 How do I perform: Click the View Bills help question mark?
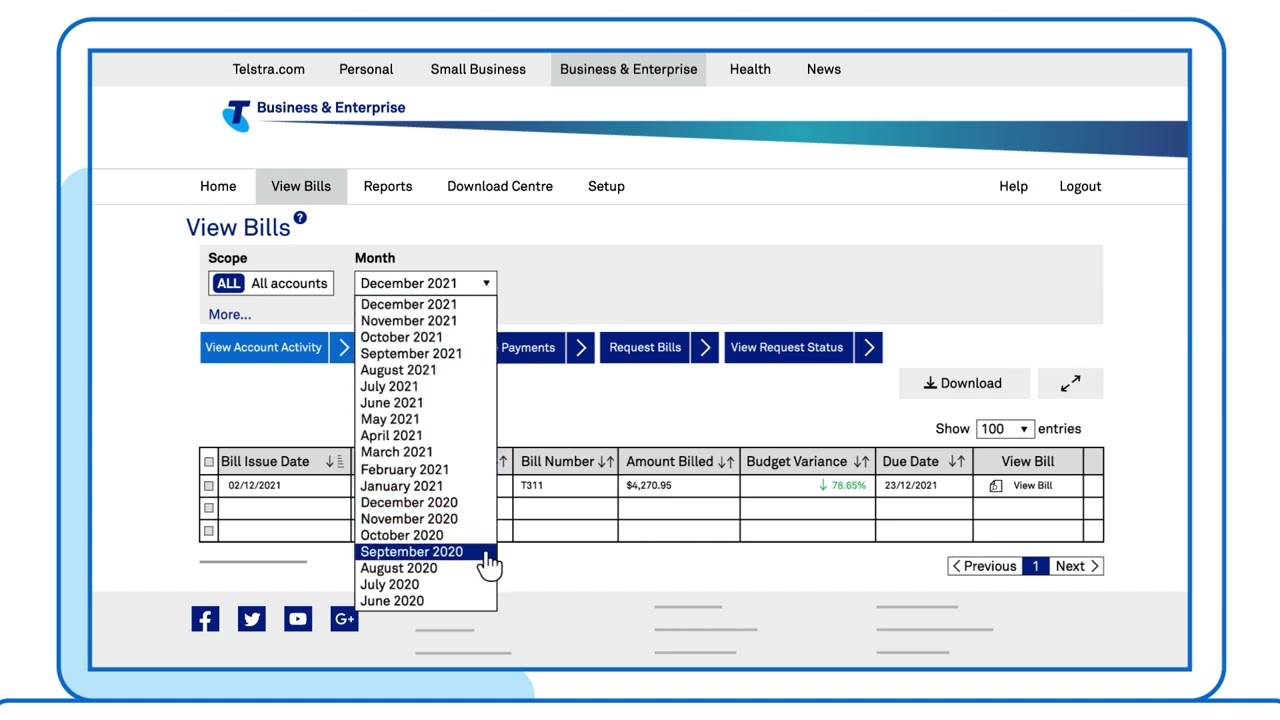coord(300,218)
